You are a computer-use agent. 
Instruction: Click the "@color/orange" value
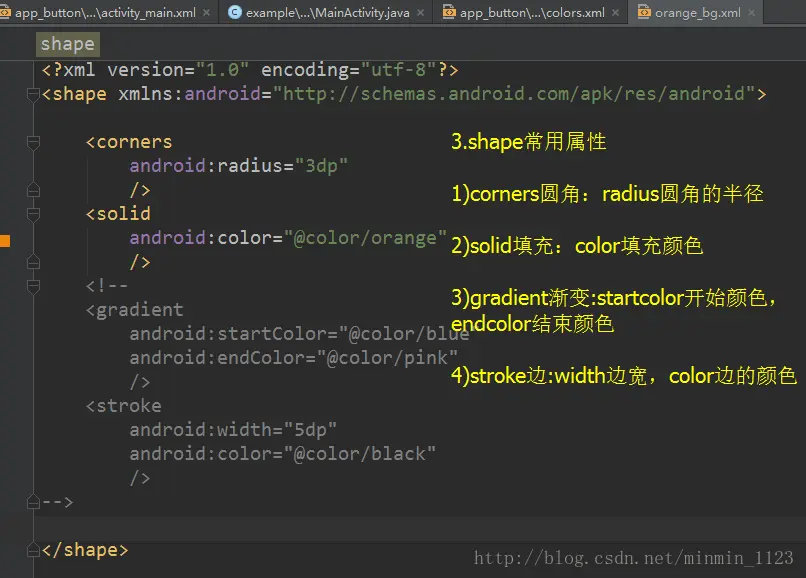click(365, 238)
